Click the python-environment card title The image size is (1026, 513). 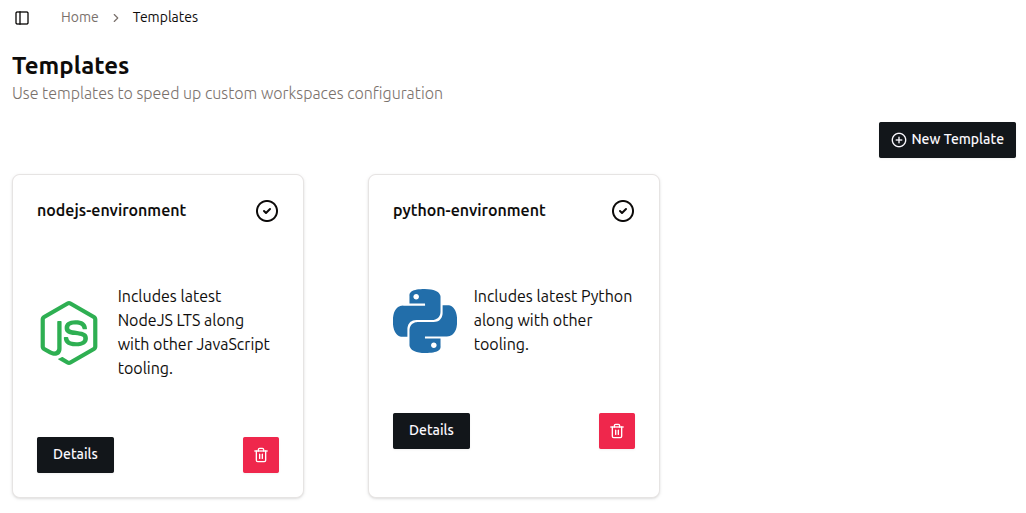click(x=469, y=210)
